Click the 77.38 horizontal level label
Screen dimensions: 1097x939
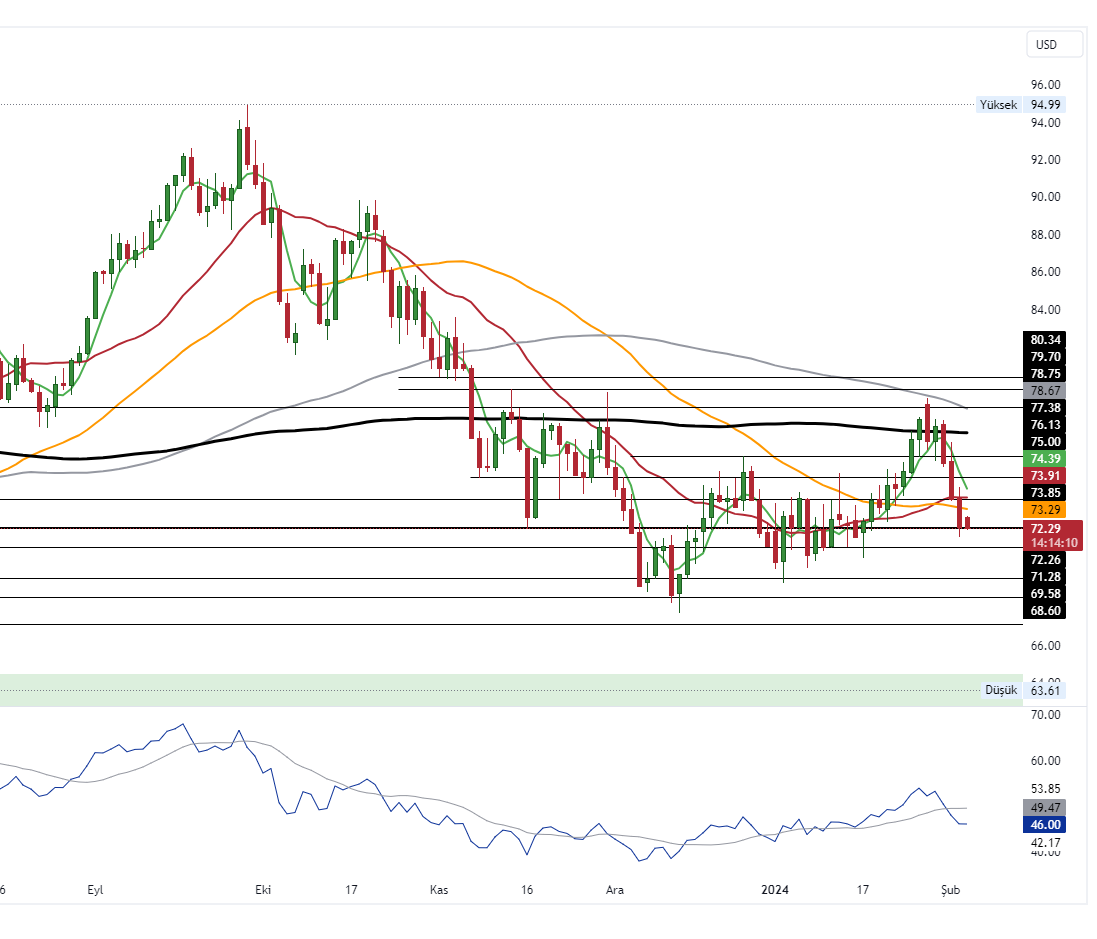click(x=1045, y=408)
